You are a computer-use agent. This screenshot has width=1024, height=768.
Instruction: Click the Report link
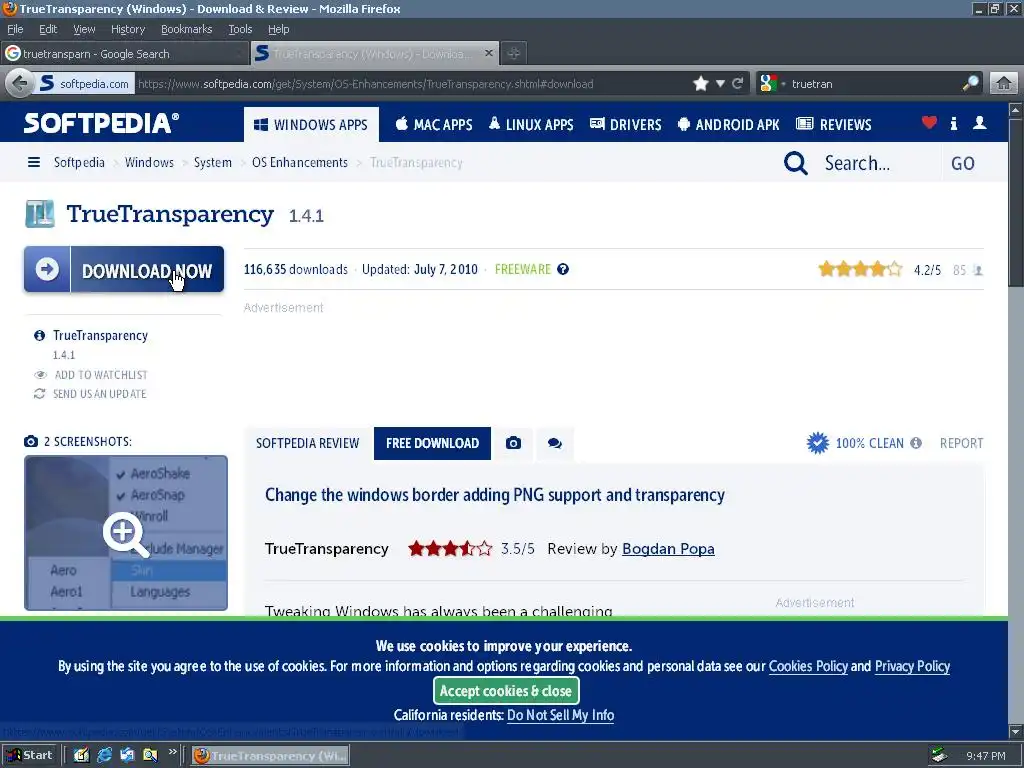[x=961, y=443]
